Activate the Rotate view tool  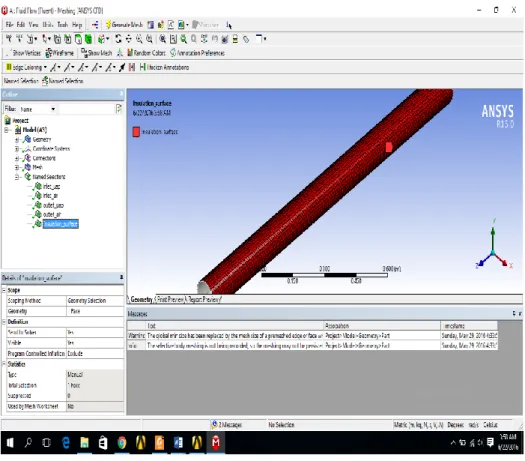click(x=118, y=39)
